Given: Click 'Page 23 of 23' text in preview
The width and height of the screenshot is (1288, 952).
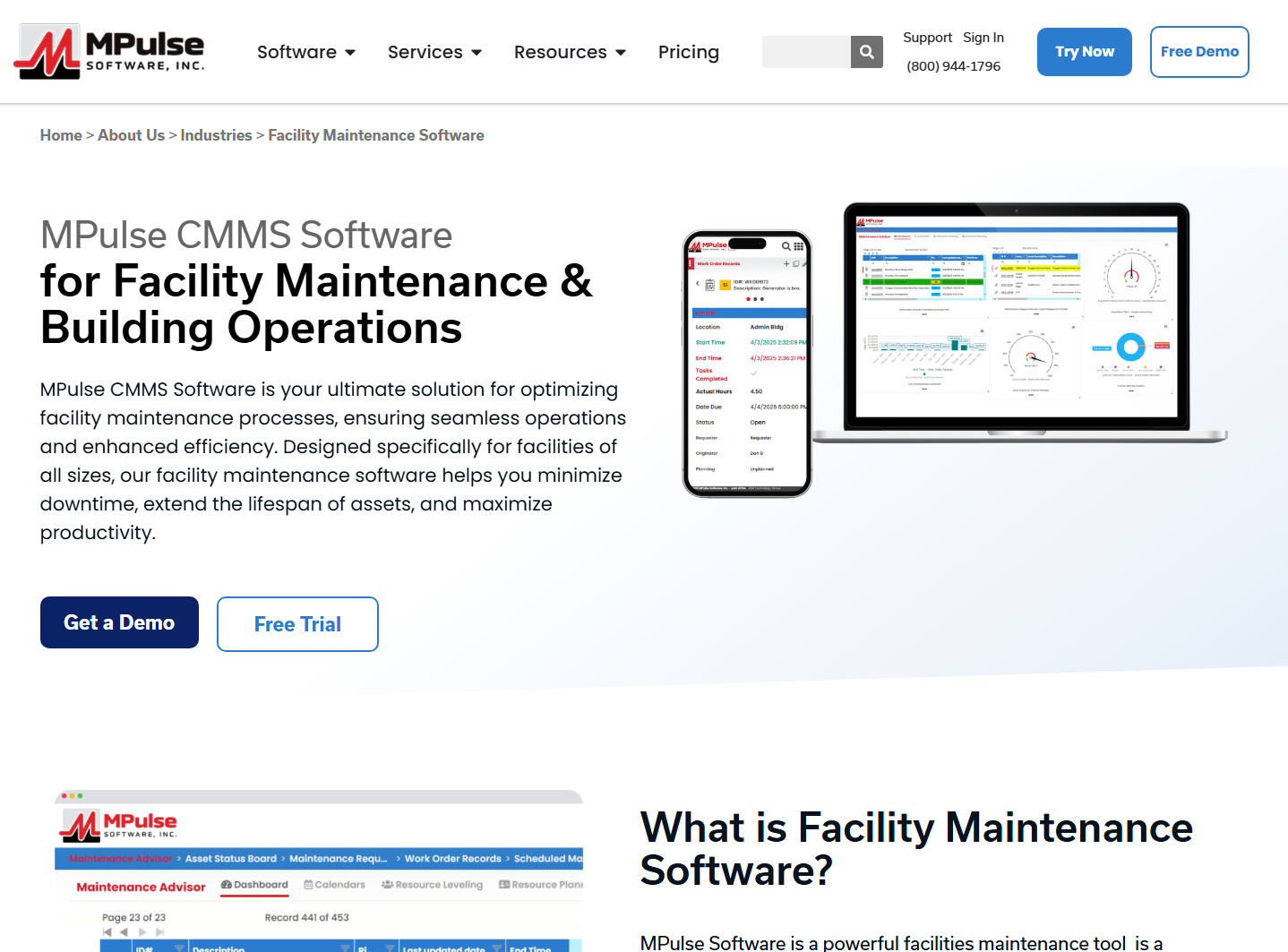Looking at the screenshot, I should pos(134,918).
